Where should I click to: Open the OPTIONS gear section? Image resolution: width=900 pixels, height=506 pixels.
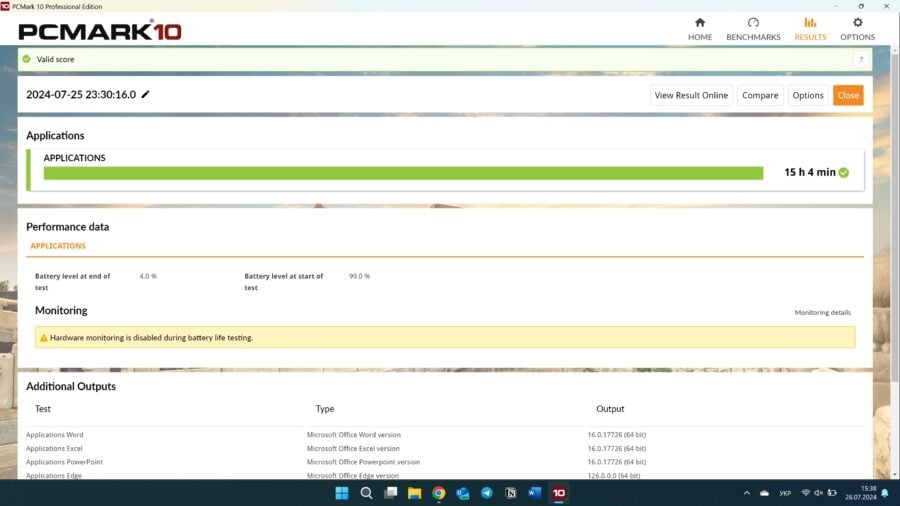click(x=858, y=29)
